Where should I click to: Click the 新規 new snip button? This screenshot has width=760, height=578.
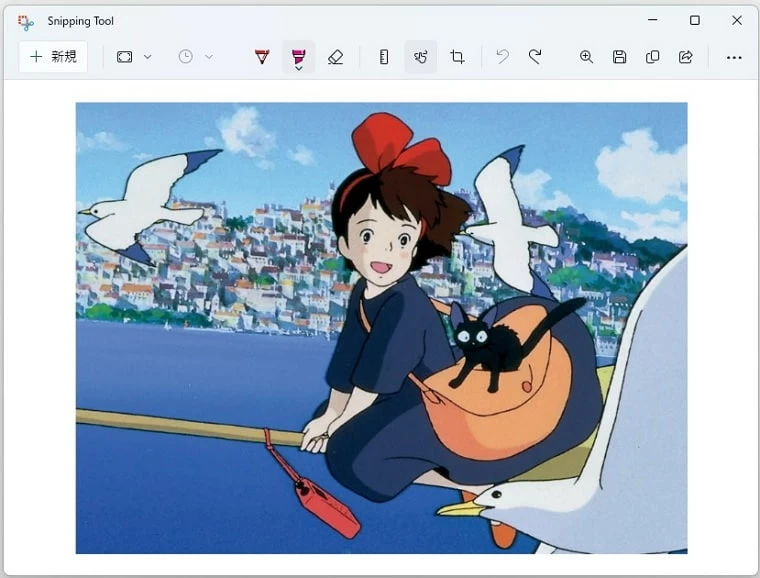click(53, 57)
